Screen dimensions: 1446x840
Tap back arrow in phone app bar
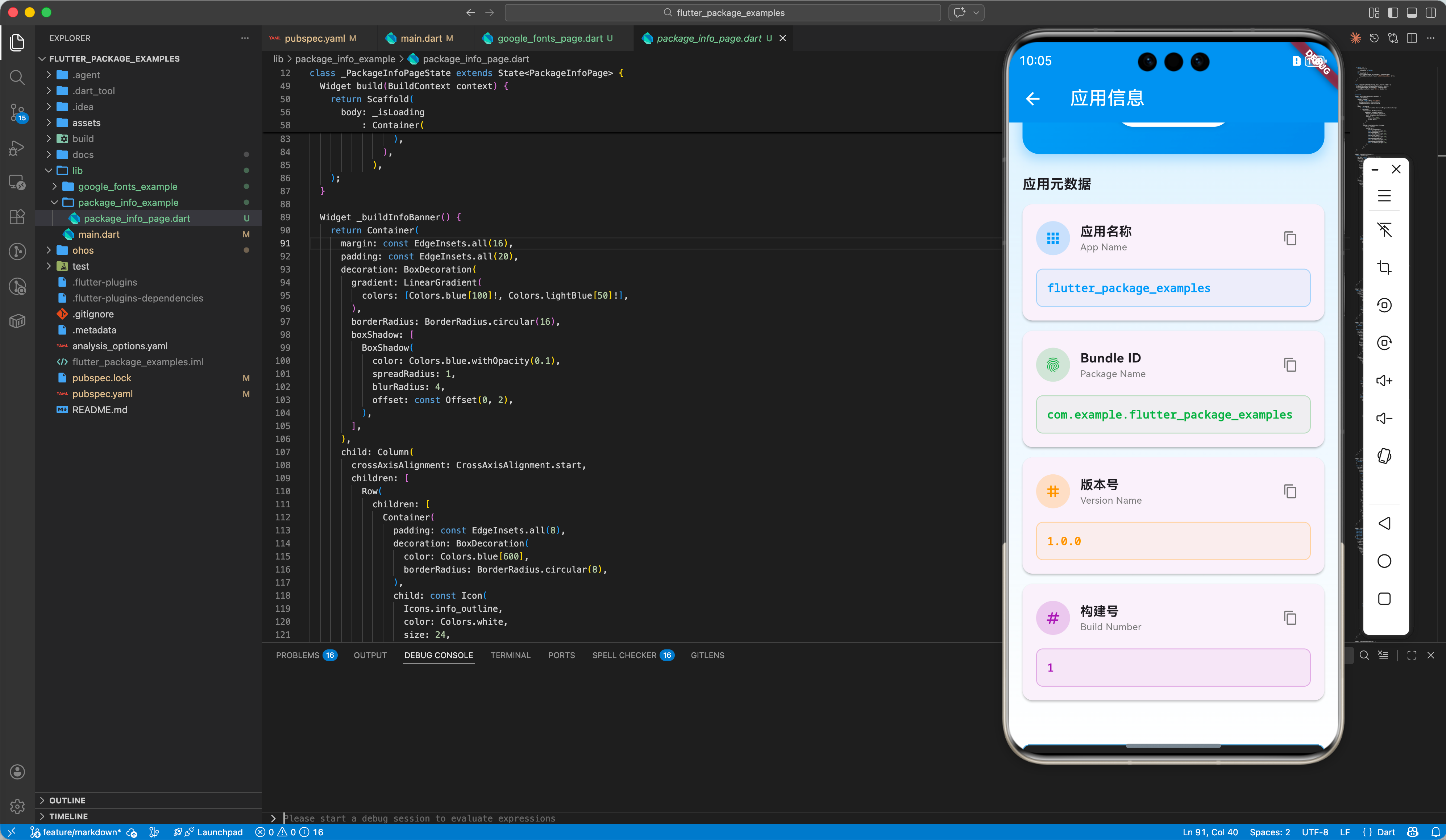coord(1033,99)
